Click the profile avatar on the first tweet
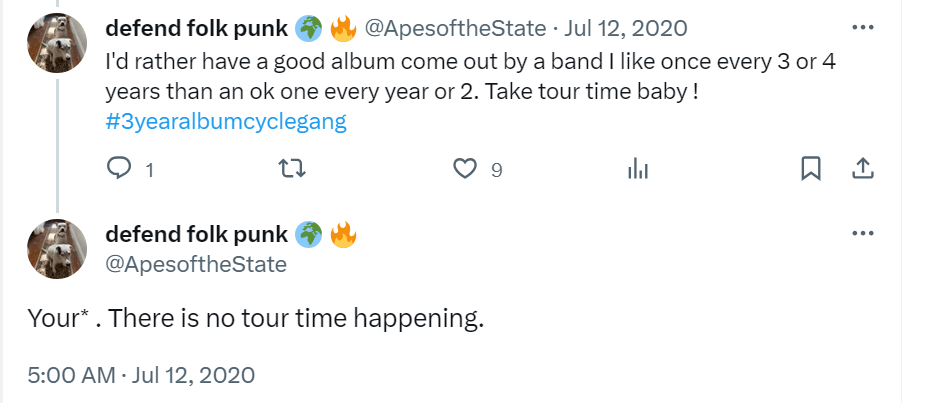This screenshot has height=403, width=928. point(57,45)
